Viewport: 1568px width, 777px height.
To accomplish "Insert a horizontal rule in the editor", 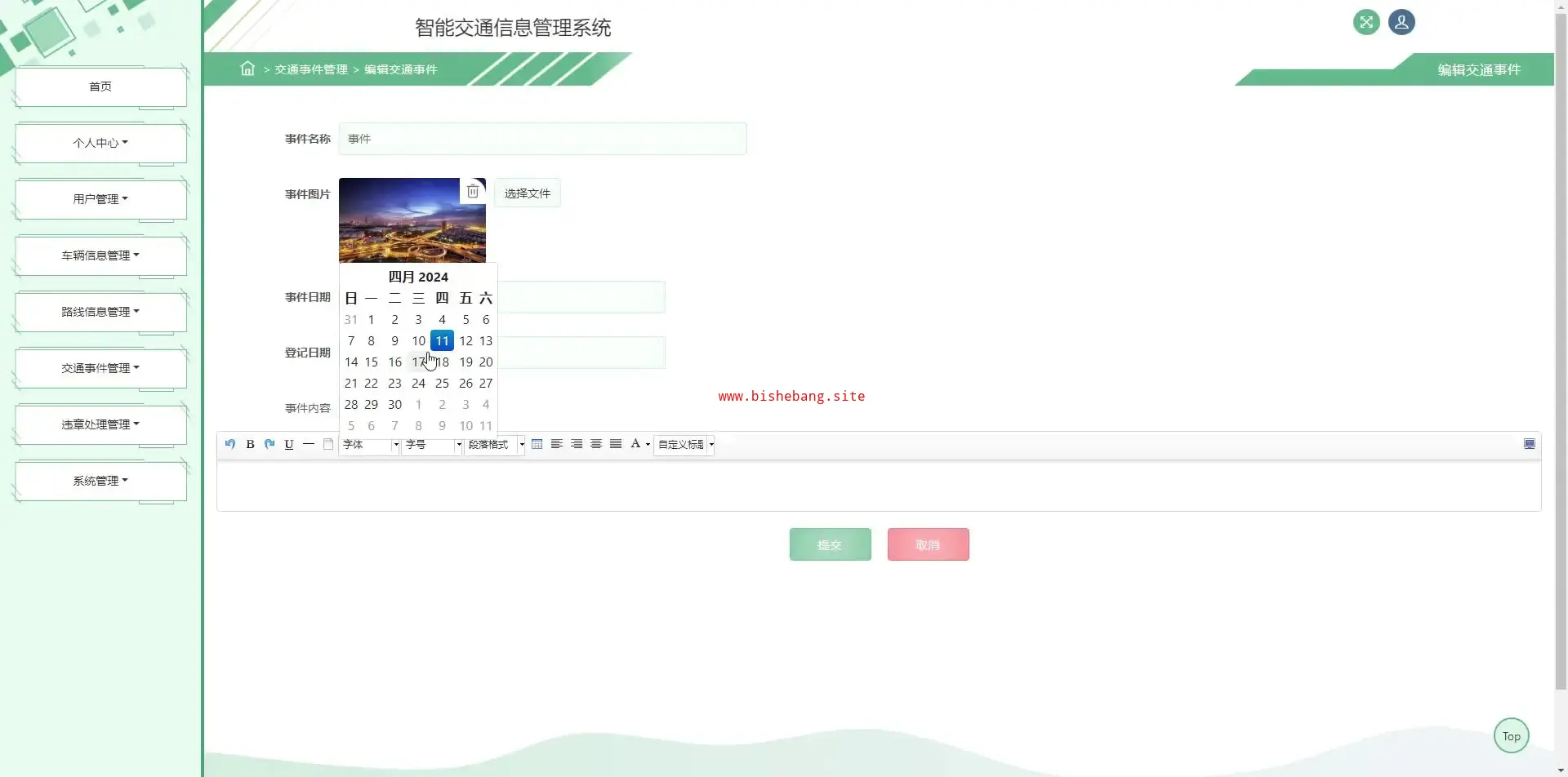I will point(309,444).
